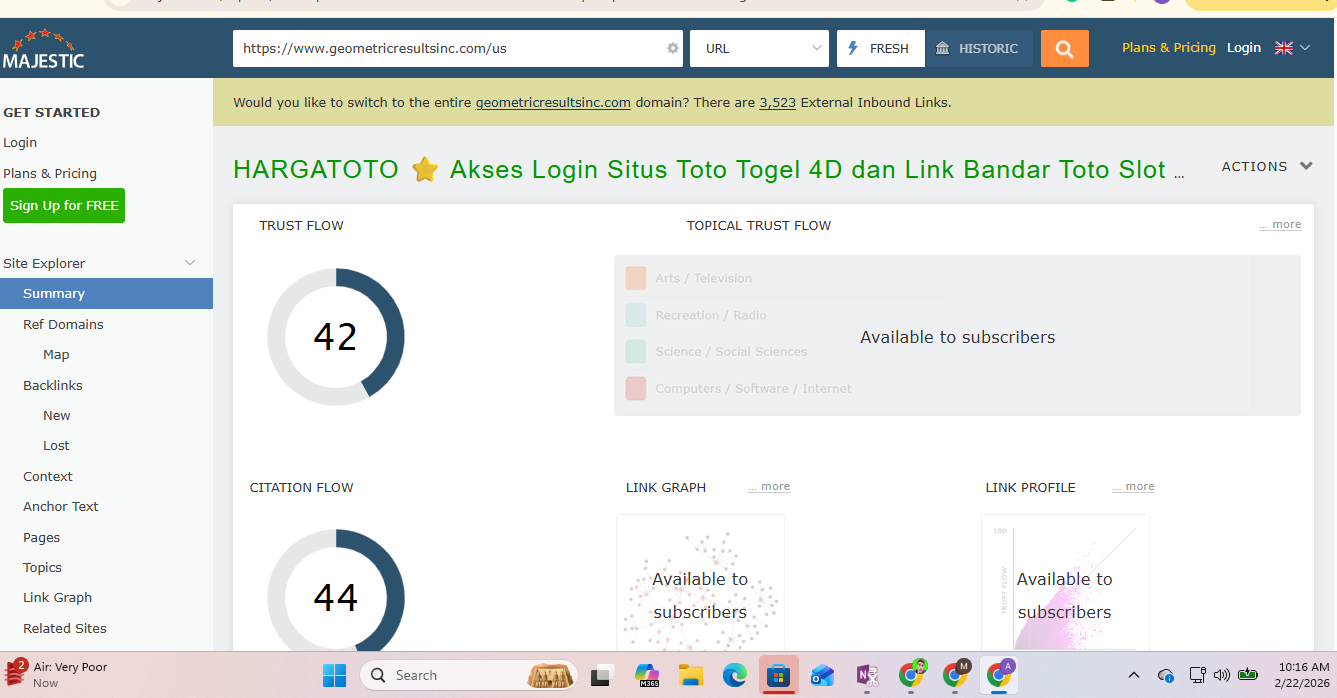
Task: Click the battery icon in the system tray
Action: click(x=1247, y=675)
